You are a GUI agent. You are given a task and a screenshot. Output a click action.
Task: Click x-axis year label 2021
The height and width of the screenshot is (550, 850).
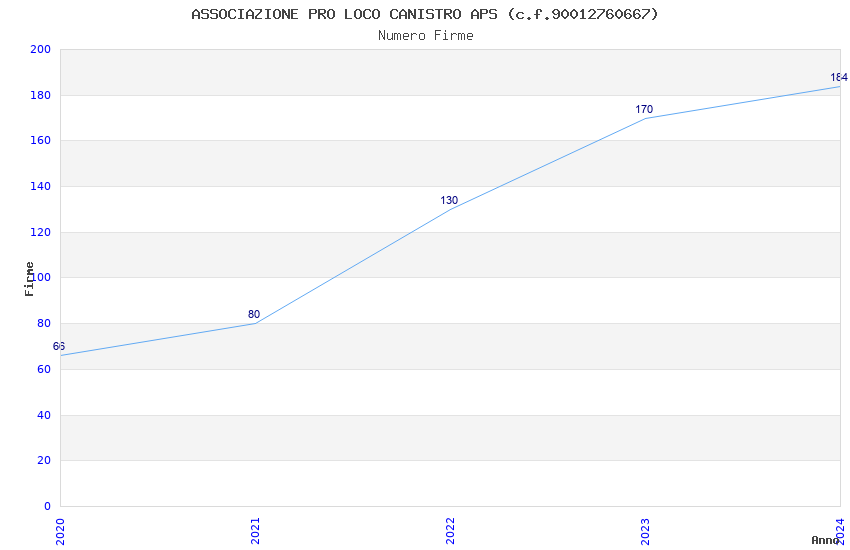255,531
